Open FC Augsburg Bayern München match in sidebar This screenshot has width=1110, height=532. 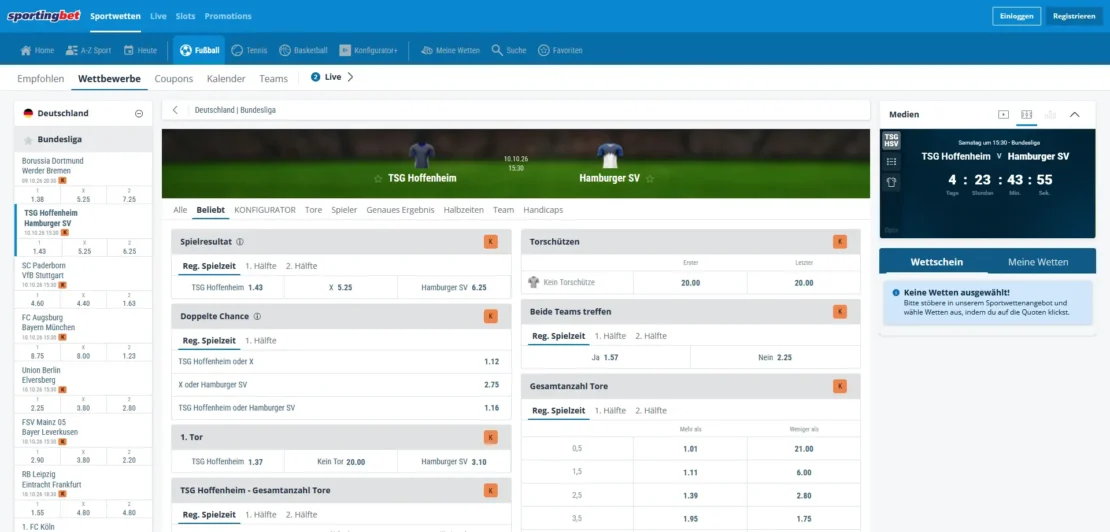pos(83,328)
